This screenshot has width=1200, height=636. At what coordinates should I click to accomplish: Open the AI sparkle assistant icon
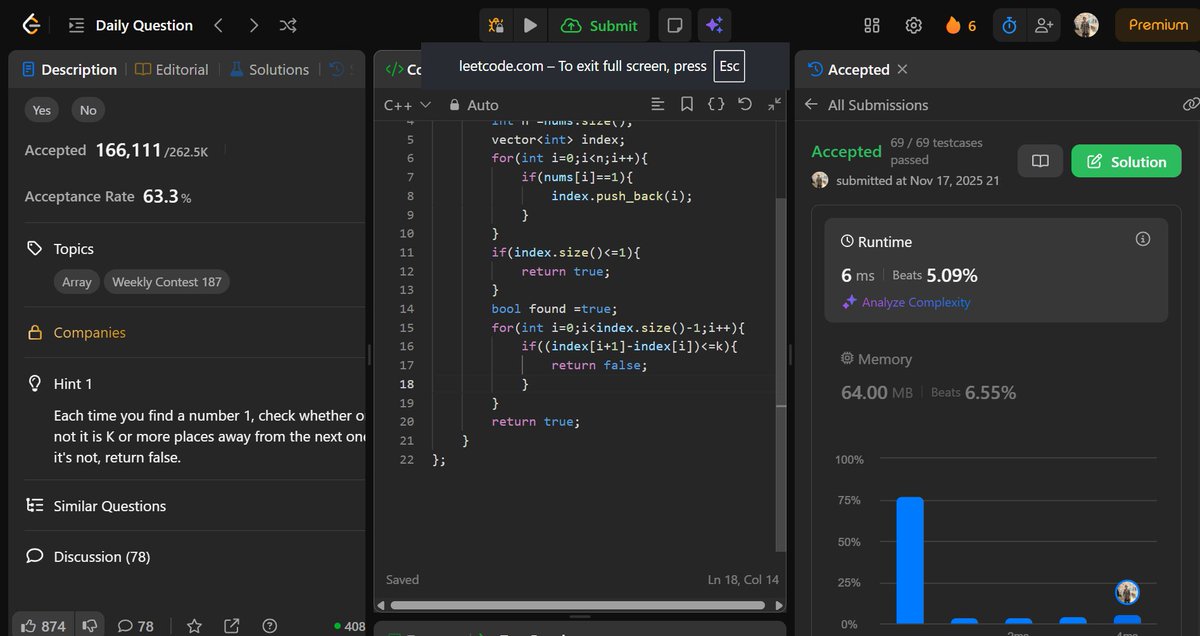(x=714, y=25)
